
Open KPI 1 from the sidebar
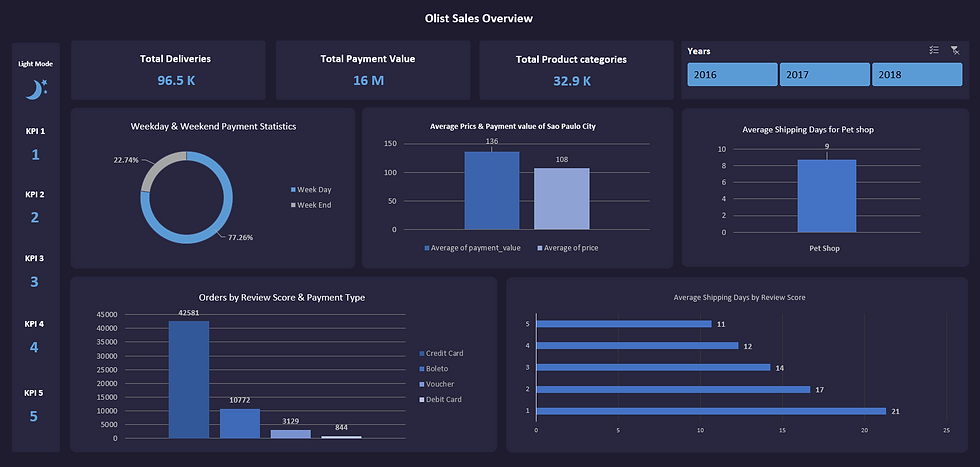tap(35, 154)
